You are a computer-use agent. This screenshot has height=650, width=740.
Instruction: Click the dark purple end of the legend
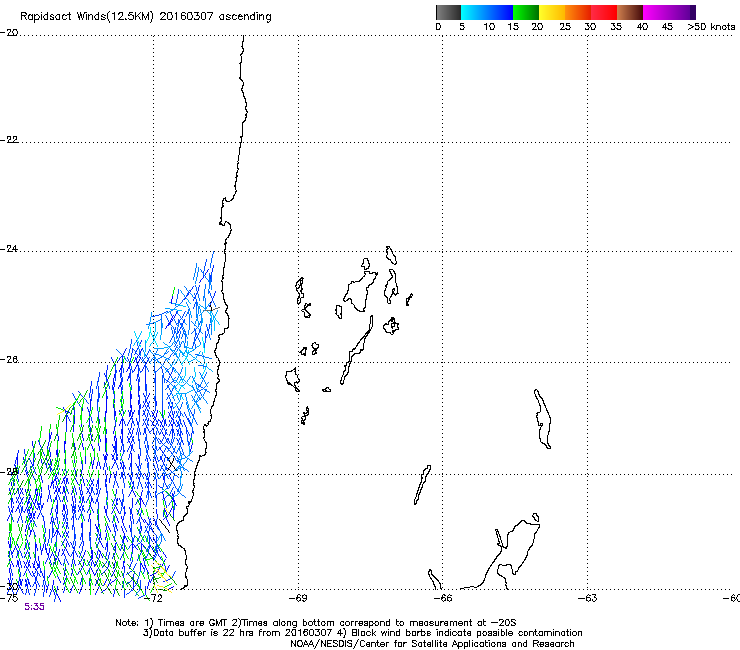coord(692,12)
